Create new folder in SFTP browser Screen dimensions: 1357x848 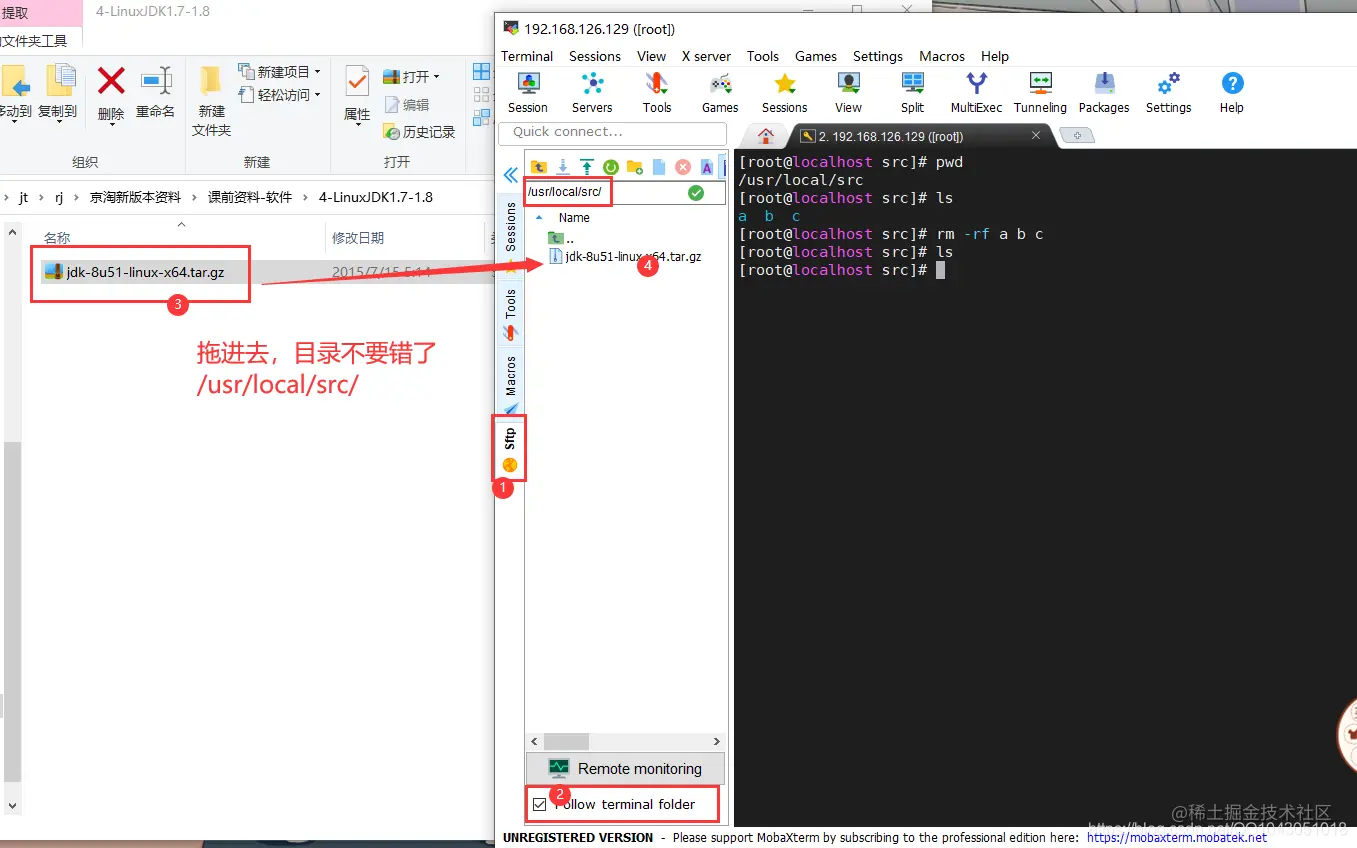tap(635, 167)
